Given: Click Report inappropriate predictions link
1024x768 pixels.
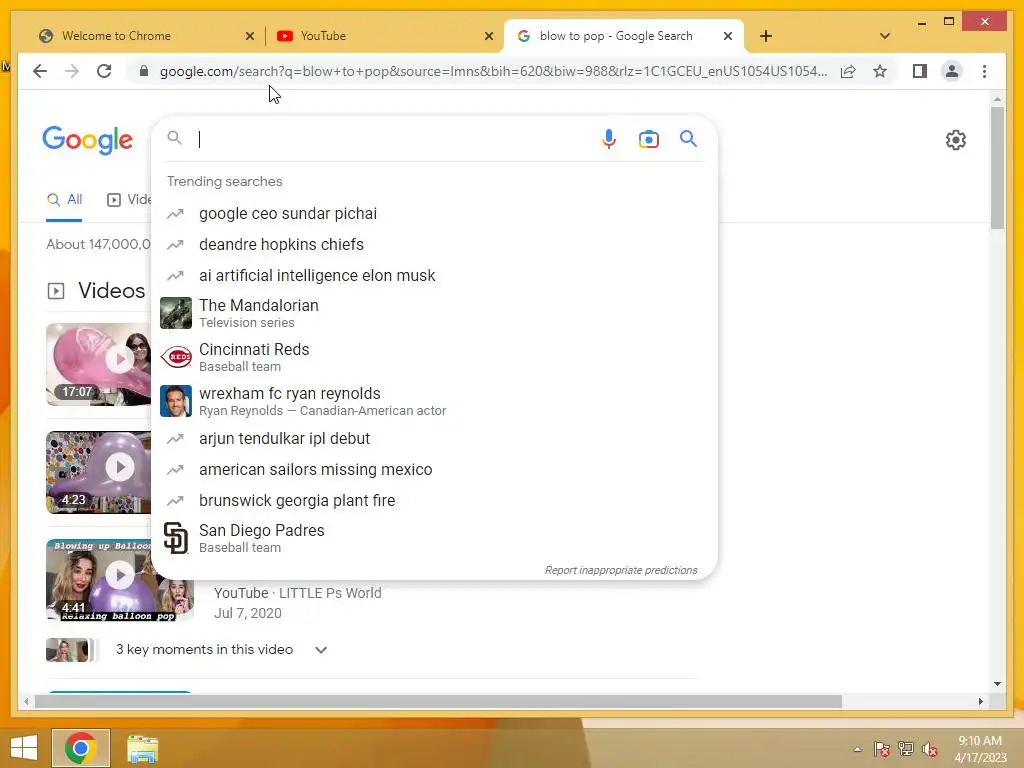Looking at the screenshot, I should pos(621,570).
